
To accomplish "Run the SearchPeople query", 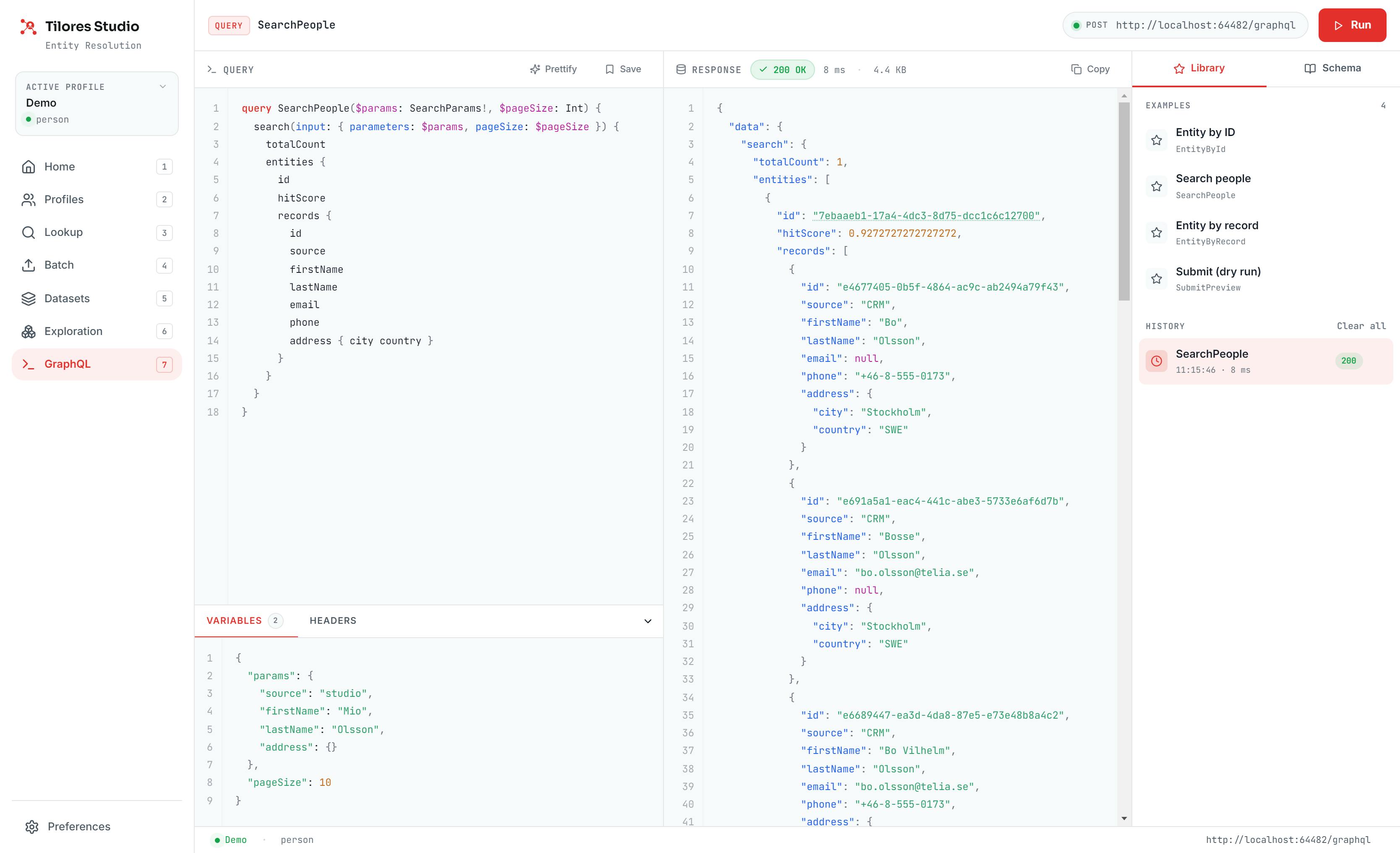I will (1352, 25).
